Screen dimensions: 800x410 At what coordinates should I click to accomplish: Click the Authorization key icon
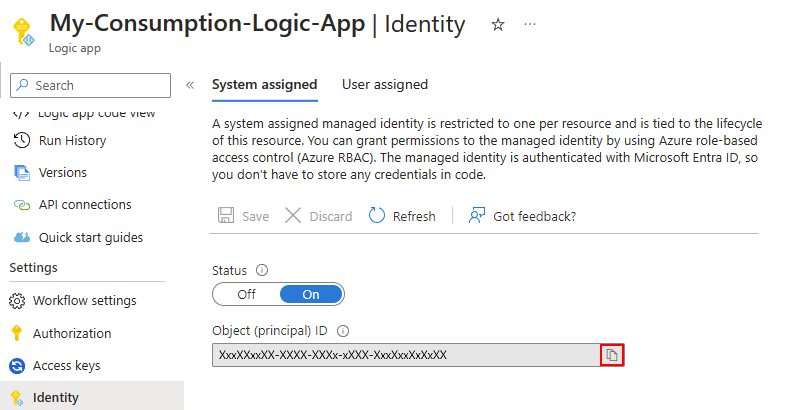coord(17,333)
